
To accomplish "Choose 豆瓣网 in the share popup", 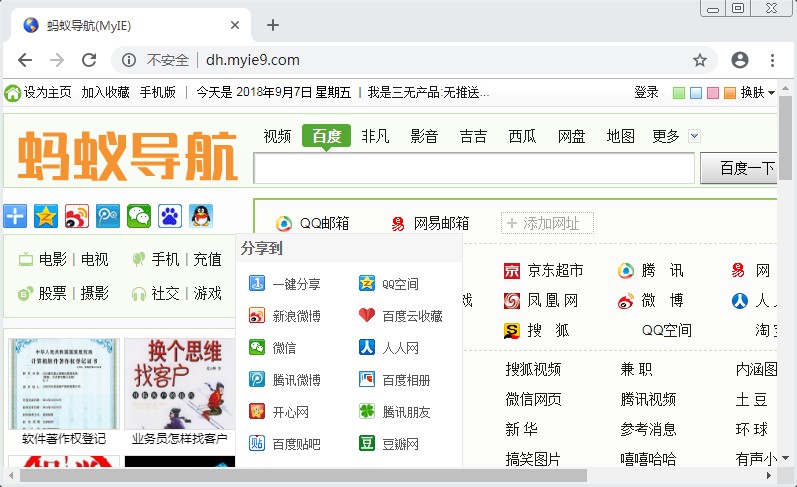I will 389,444.
